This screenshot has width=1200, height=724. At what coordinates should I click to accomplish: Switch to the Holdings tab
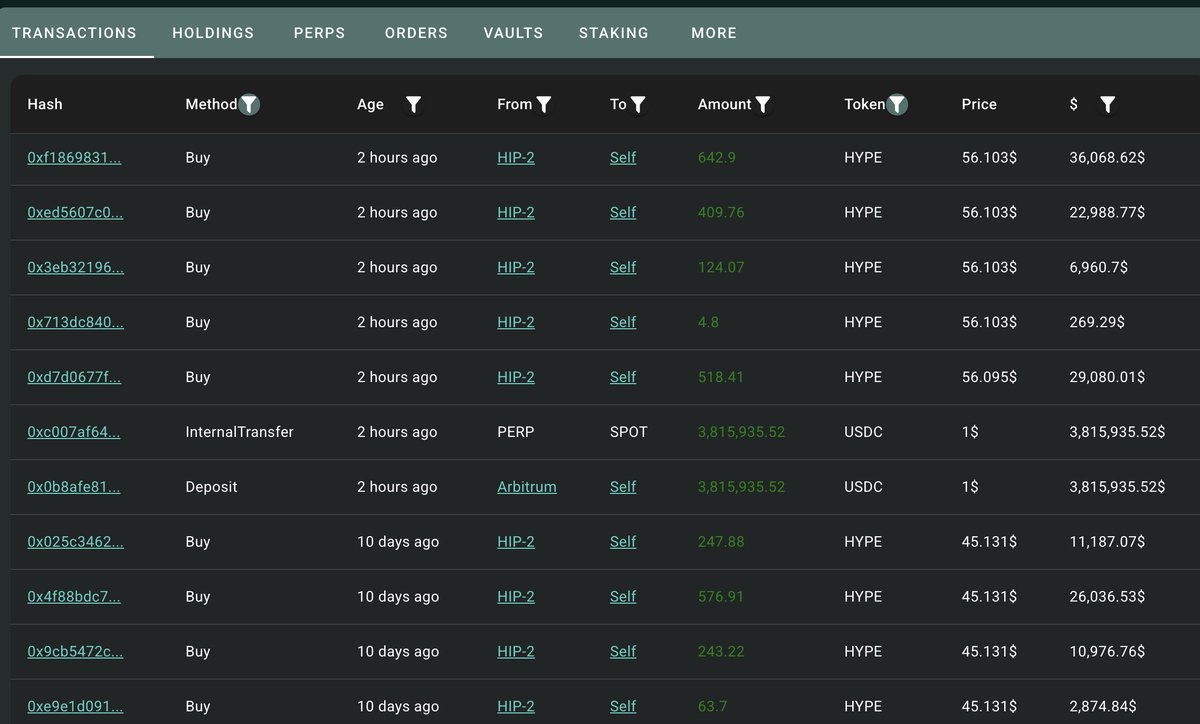coord(213,33)
